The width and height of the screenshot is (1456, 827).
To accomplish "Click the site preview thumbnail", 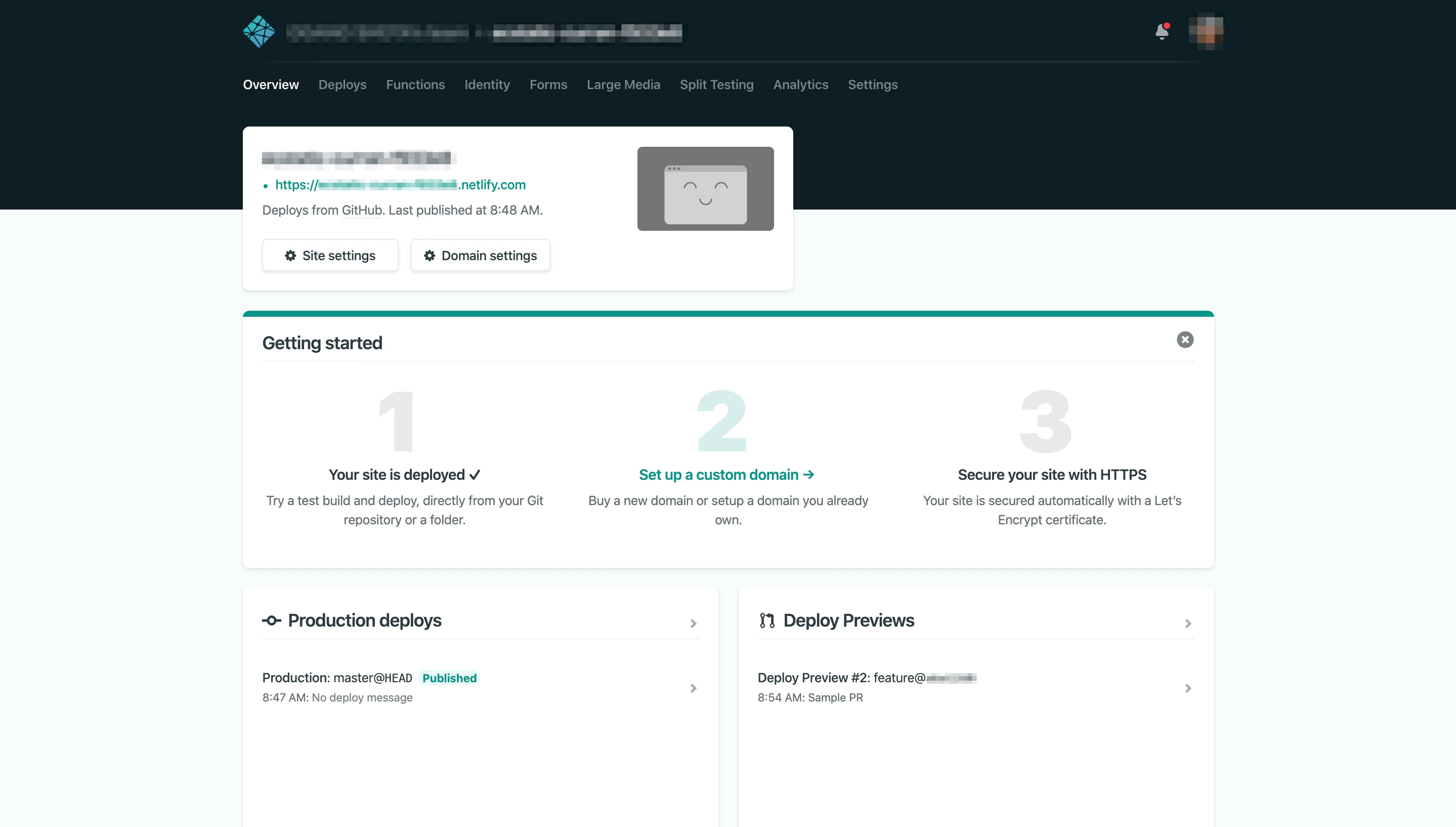I will (x=705, y=189).
